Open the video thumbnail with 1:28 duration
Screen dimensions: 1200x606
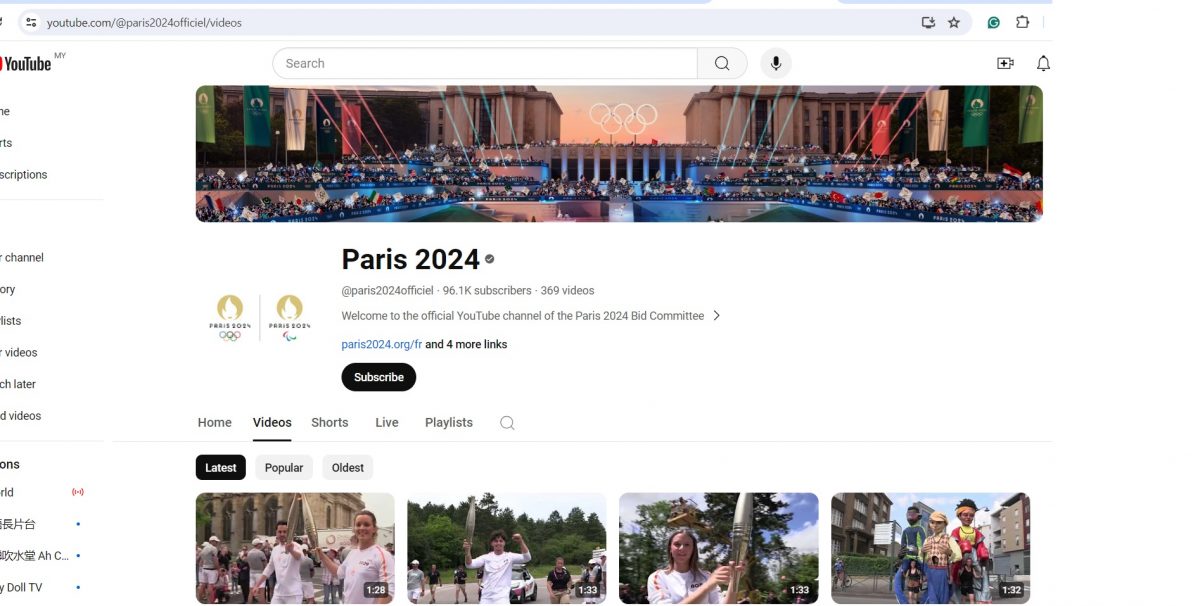tap(295, 548)
